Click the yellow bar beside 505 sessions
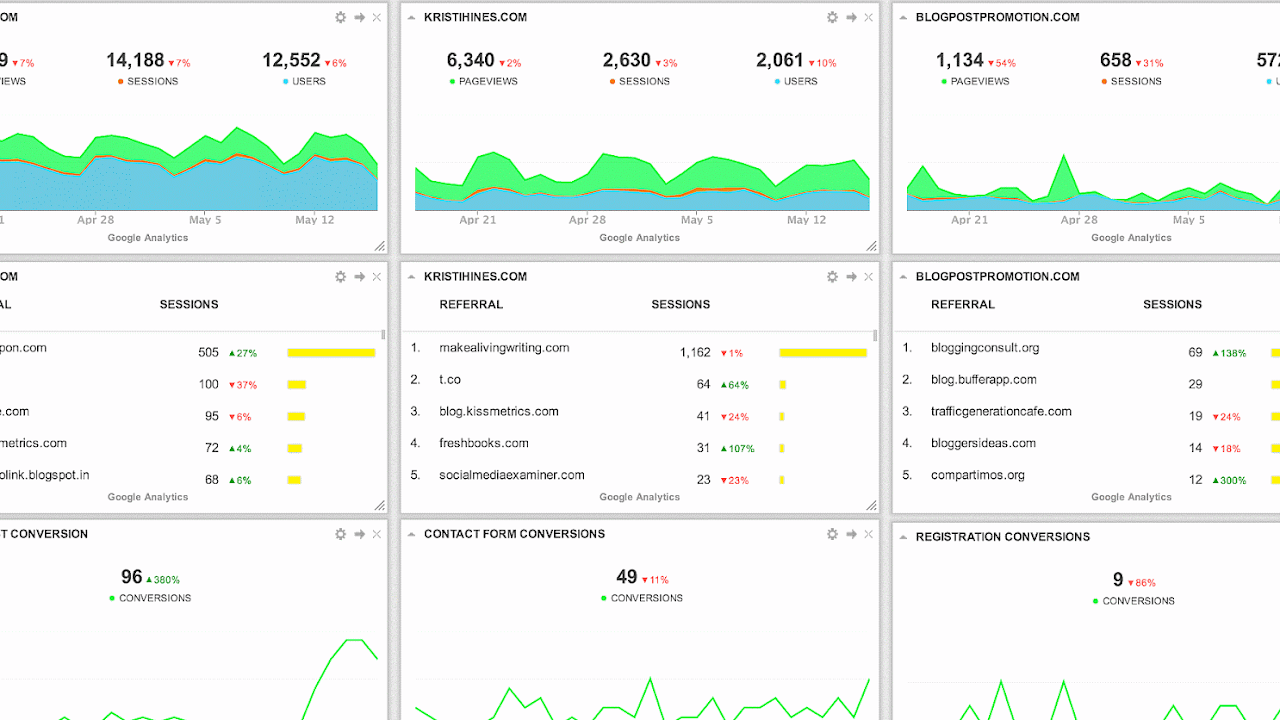 [x=331, y=352]
